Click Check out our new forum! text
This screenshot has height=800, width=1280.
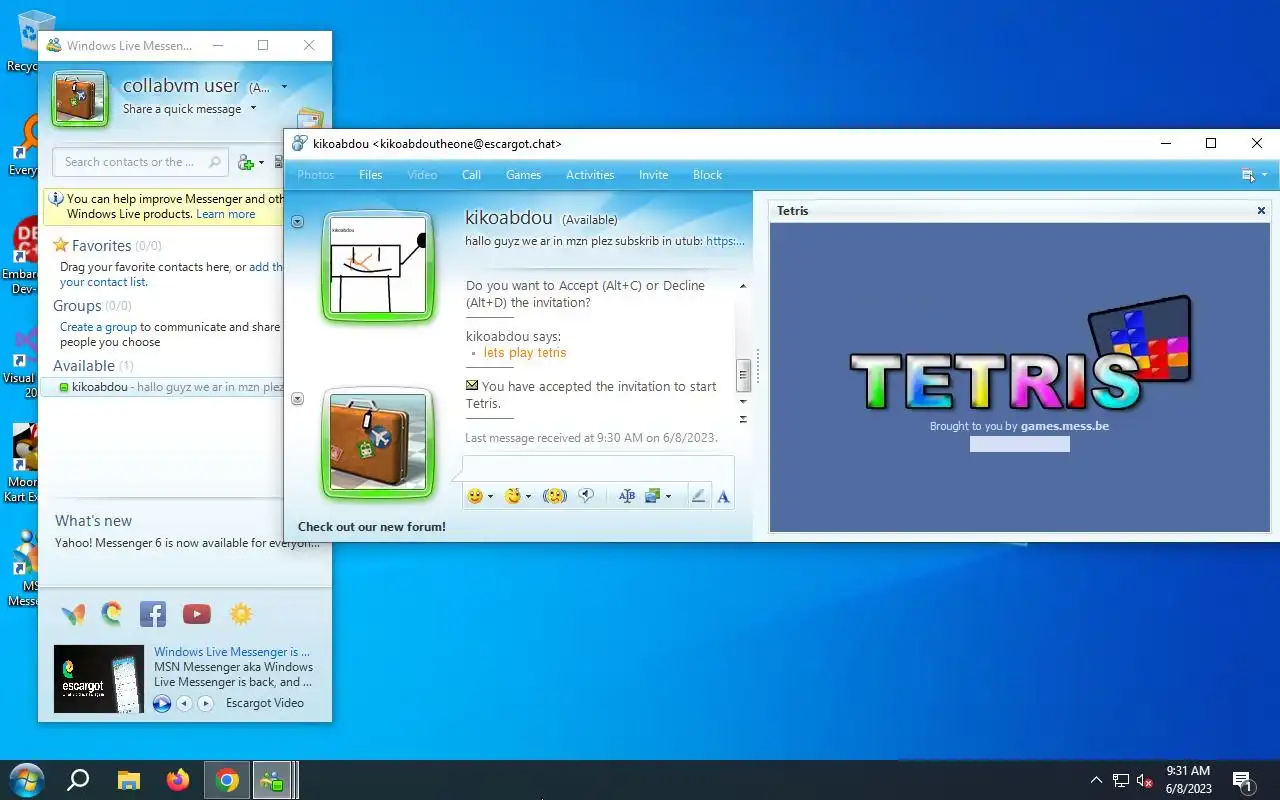pos(372,527)
